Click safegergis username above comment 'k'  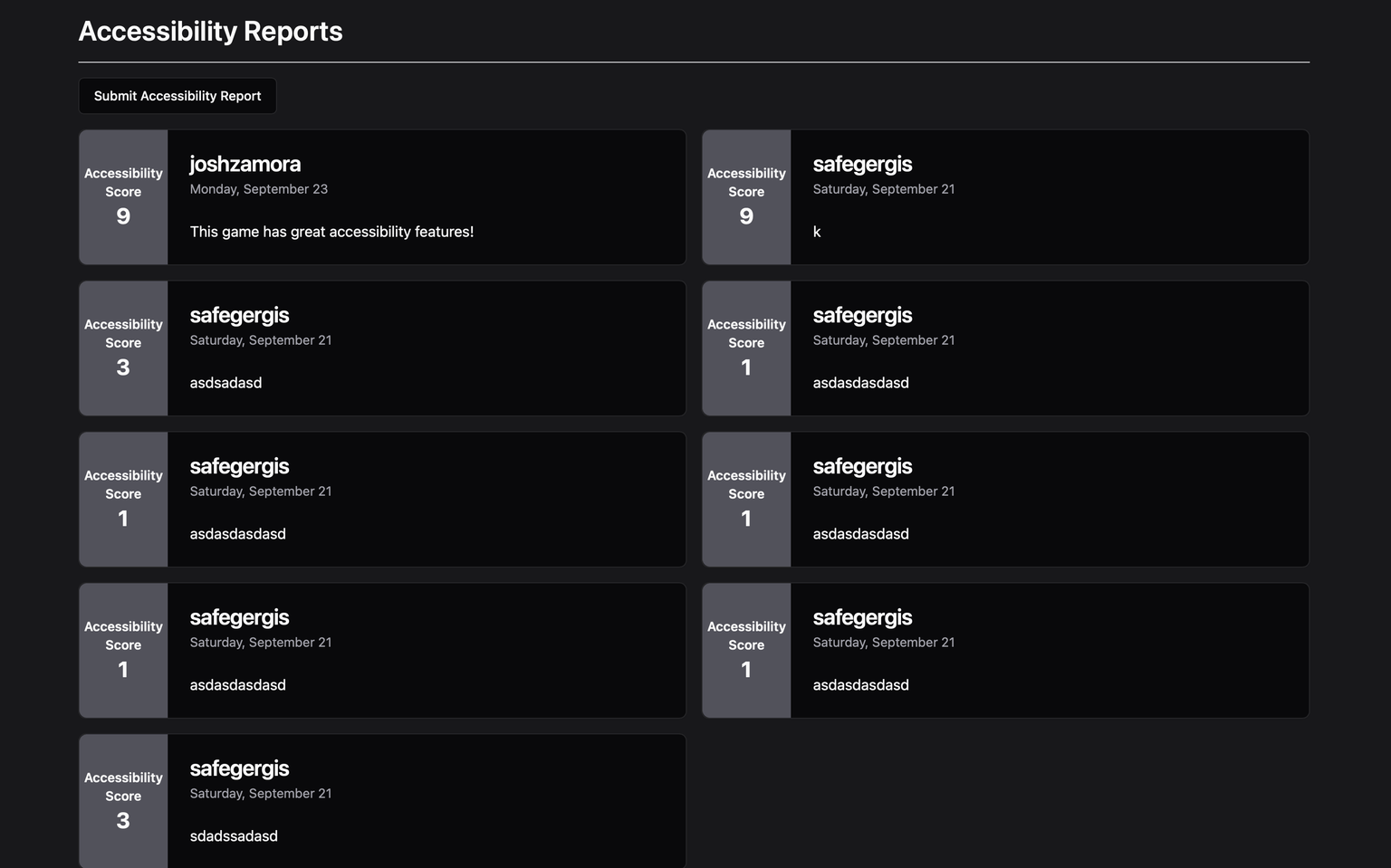862,164
